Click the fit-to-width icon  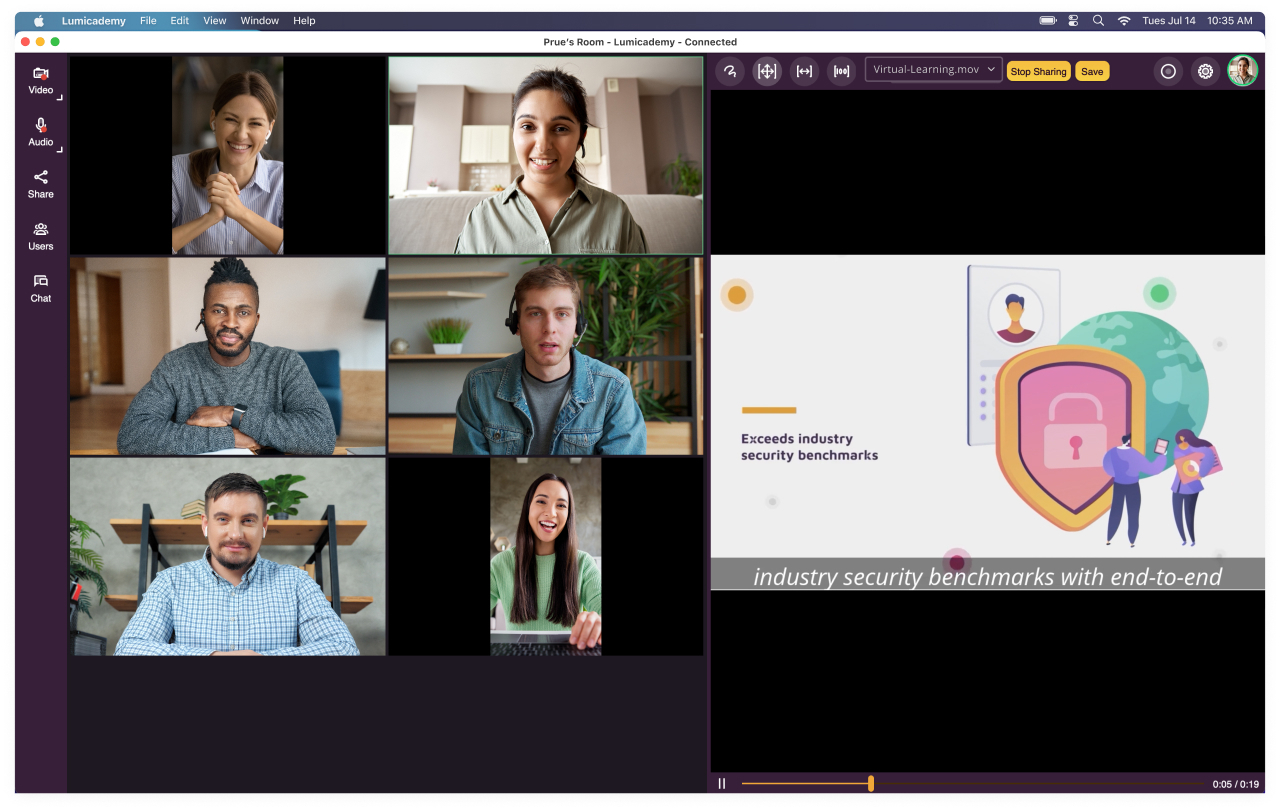click(804, 71)
